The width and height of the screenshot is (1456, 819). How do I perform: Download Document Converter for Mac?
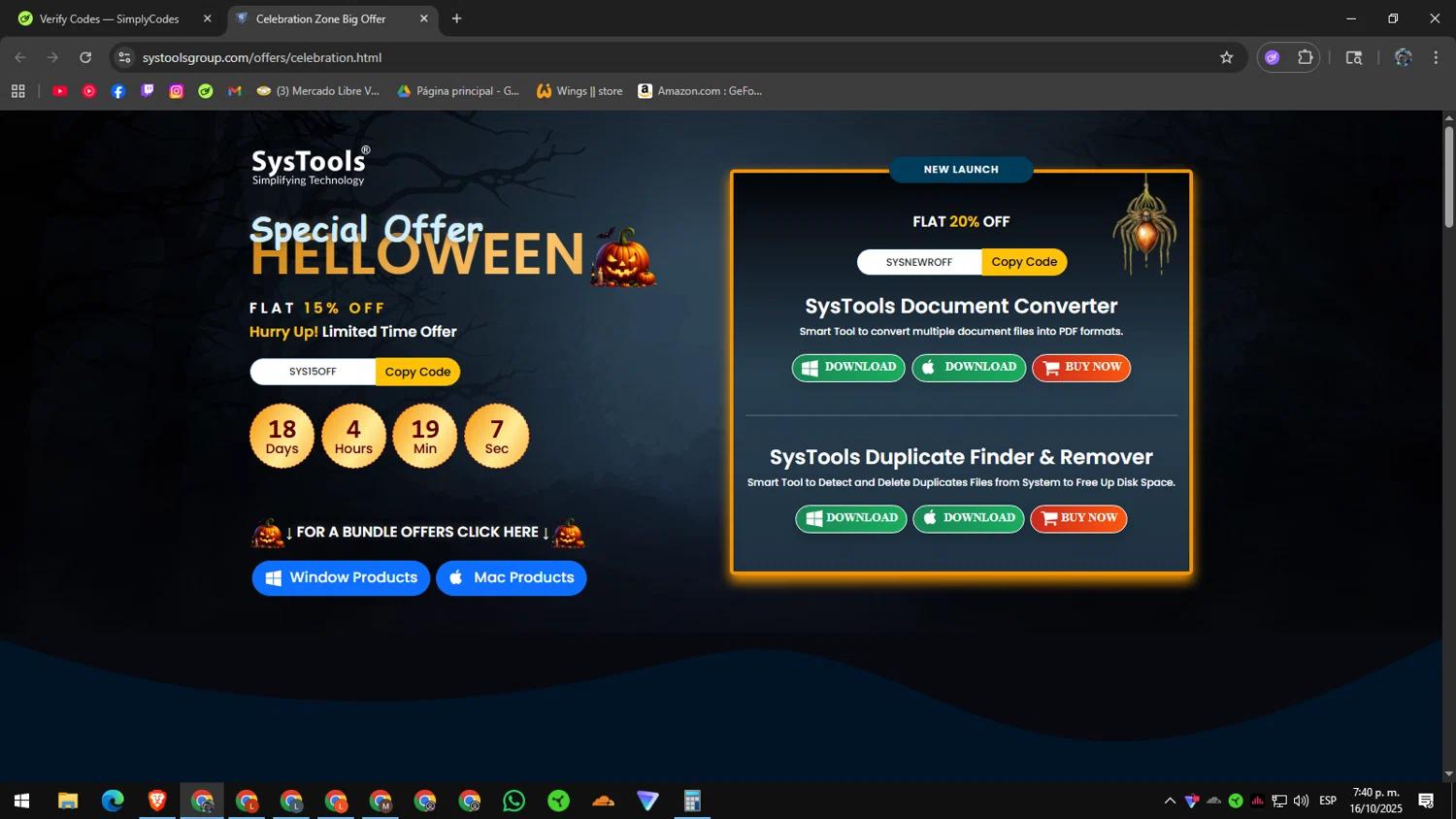[969, 368]
